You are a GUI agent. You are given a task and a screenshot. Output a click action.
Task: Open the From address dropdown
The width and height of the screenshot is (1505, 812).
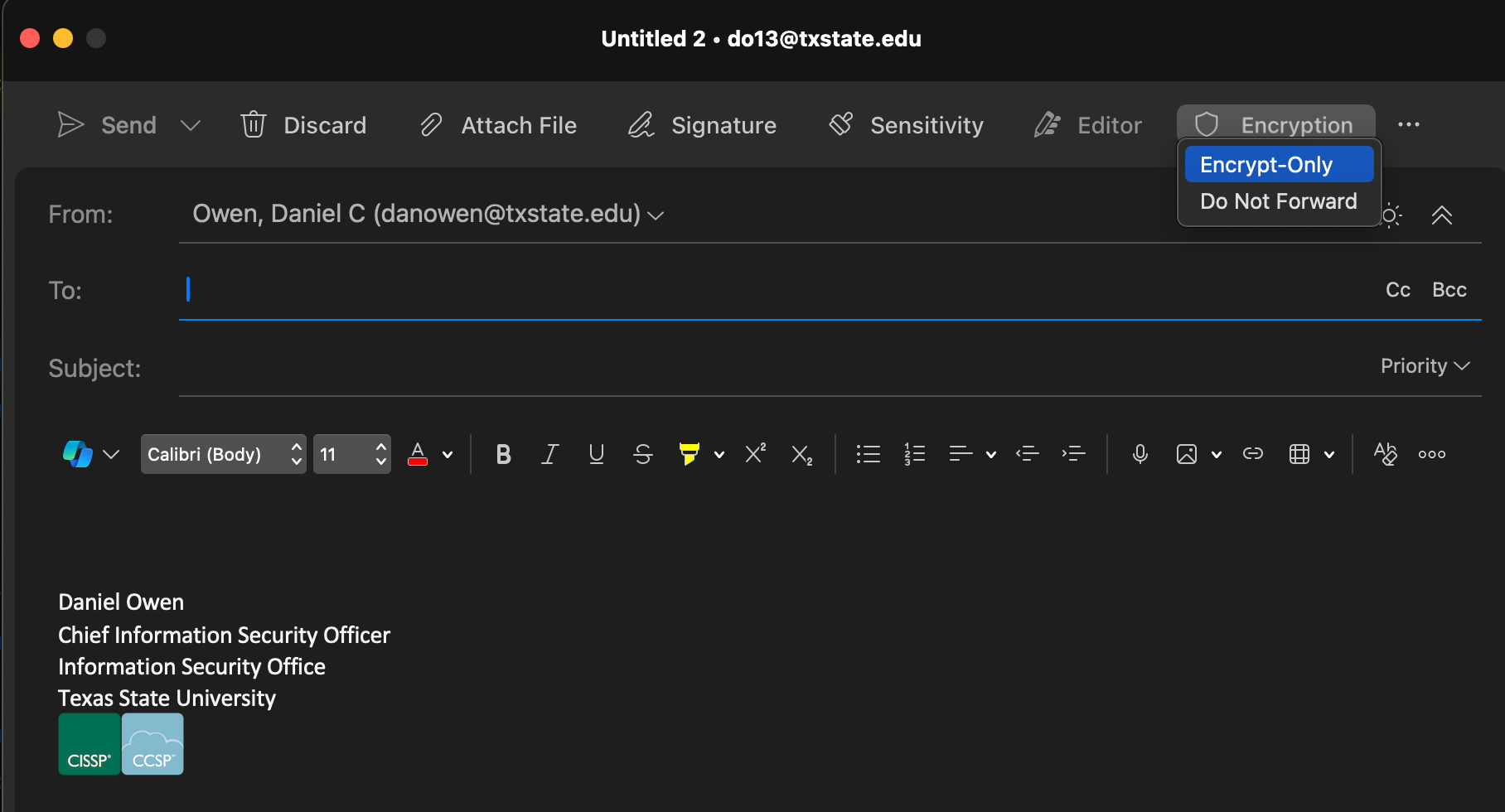pyautogui.click(x=656, y=215)
